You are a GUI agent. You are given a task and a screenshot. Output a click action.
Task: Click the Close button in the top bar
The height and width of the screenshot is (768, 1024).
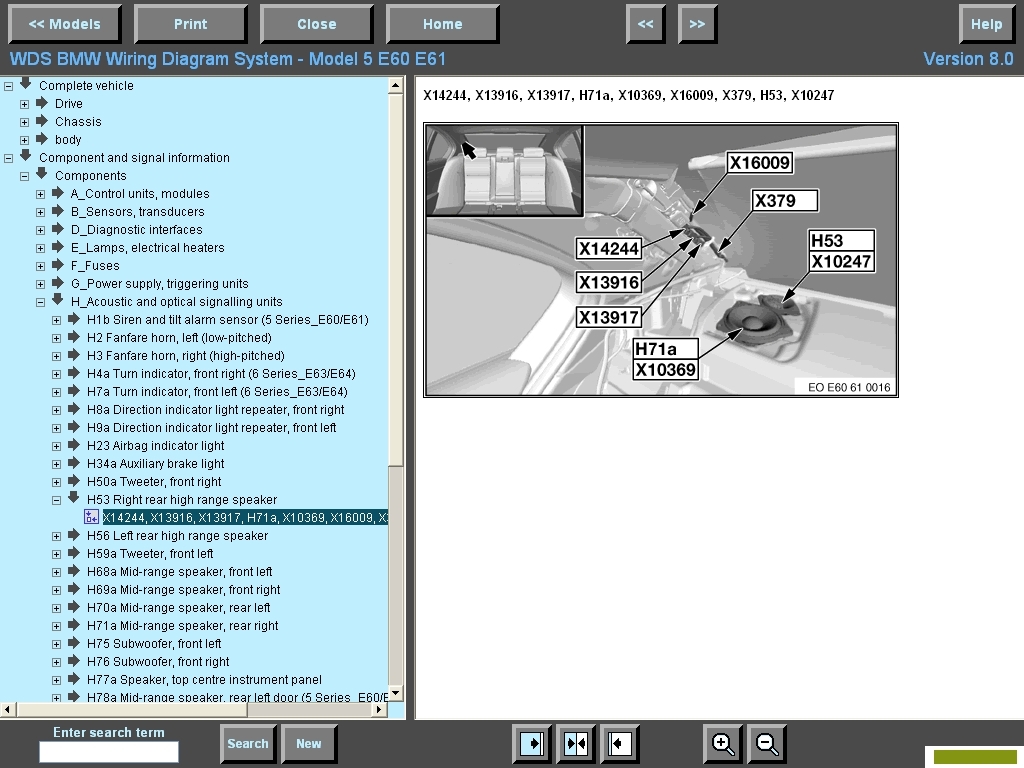317,24
